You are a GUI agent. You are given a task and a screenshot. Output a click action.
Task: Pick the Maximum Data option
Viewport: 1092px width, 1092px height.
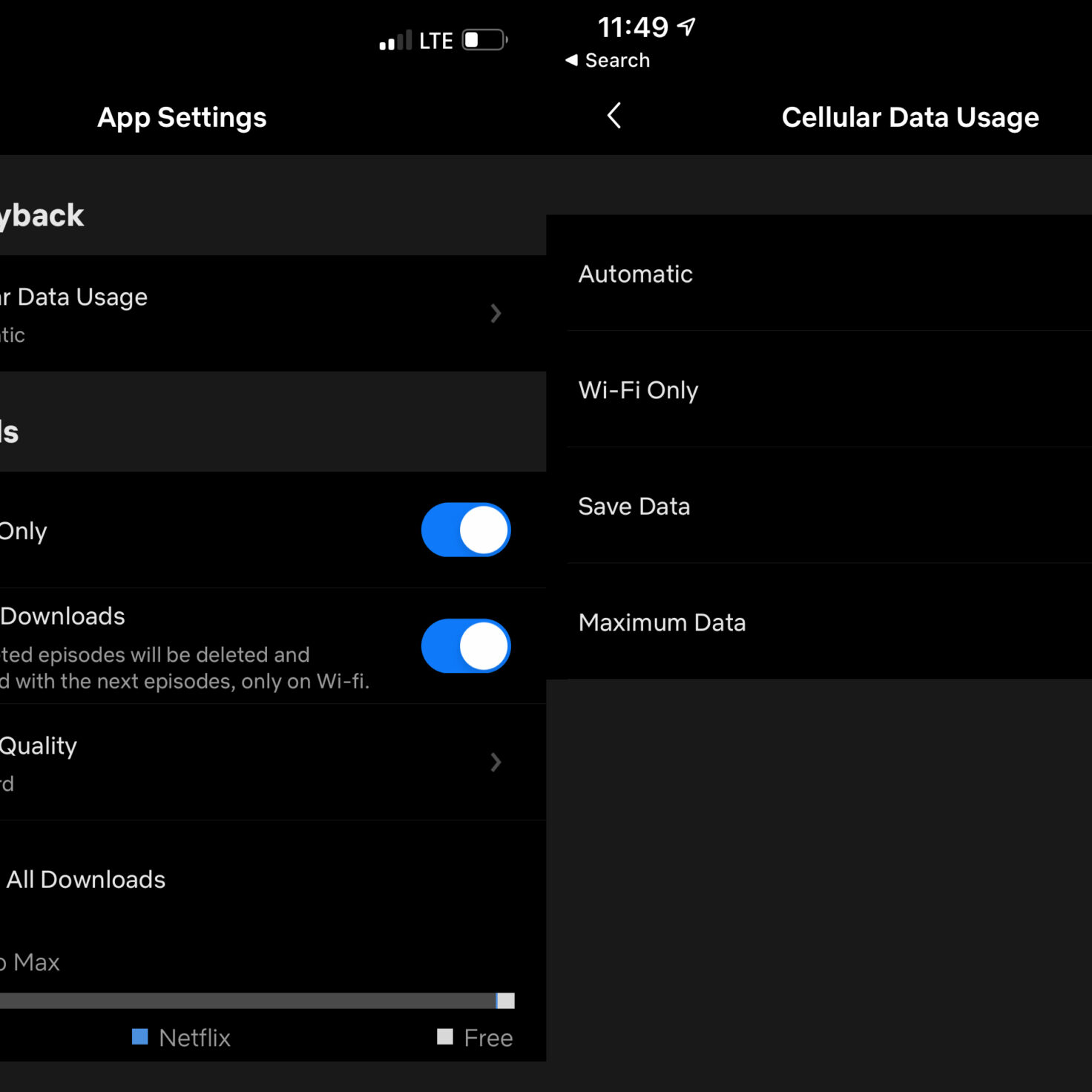click(819, 622)
